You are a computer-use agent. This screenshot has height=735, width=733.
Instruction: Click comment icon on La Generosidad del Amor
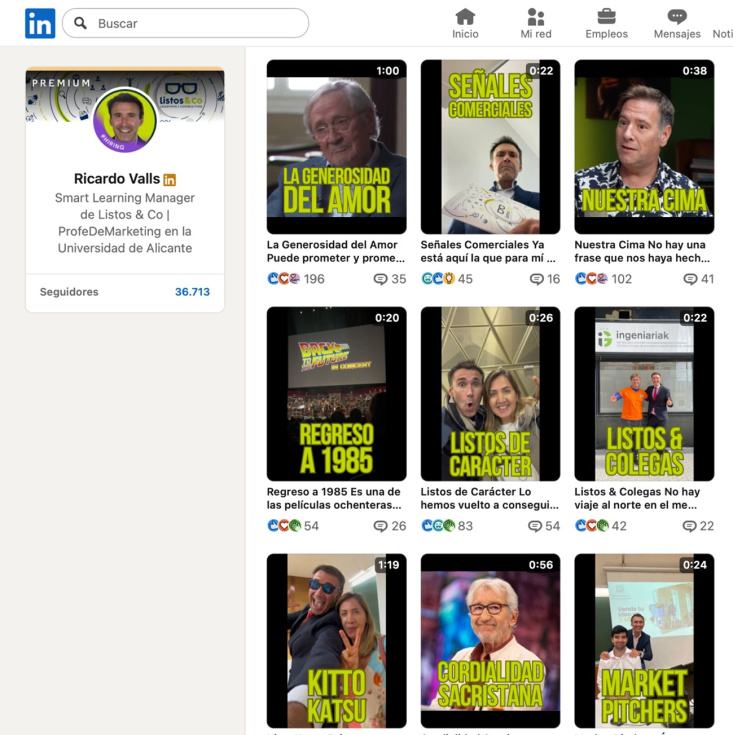(380, 279)
